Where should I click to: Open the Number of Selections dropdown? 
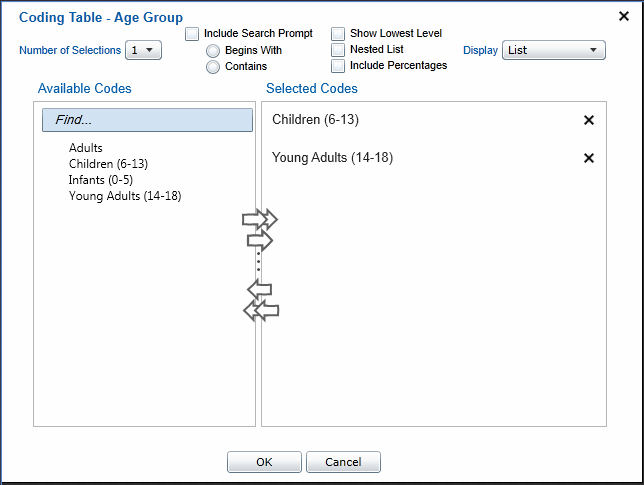click(142, 50)
